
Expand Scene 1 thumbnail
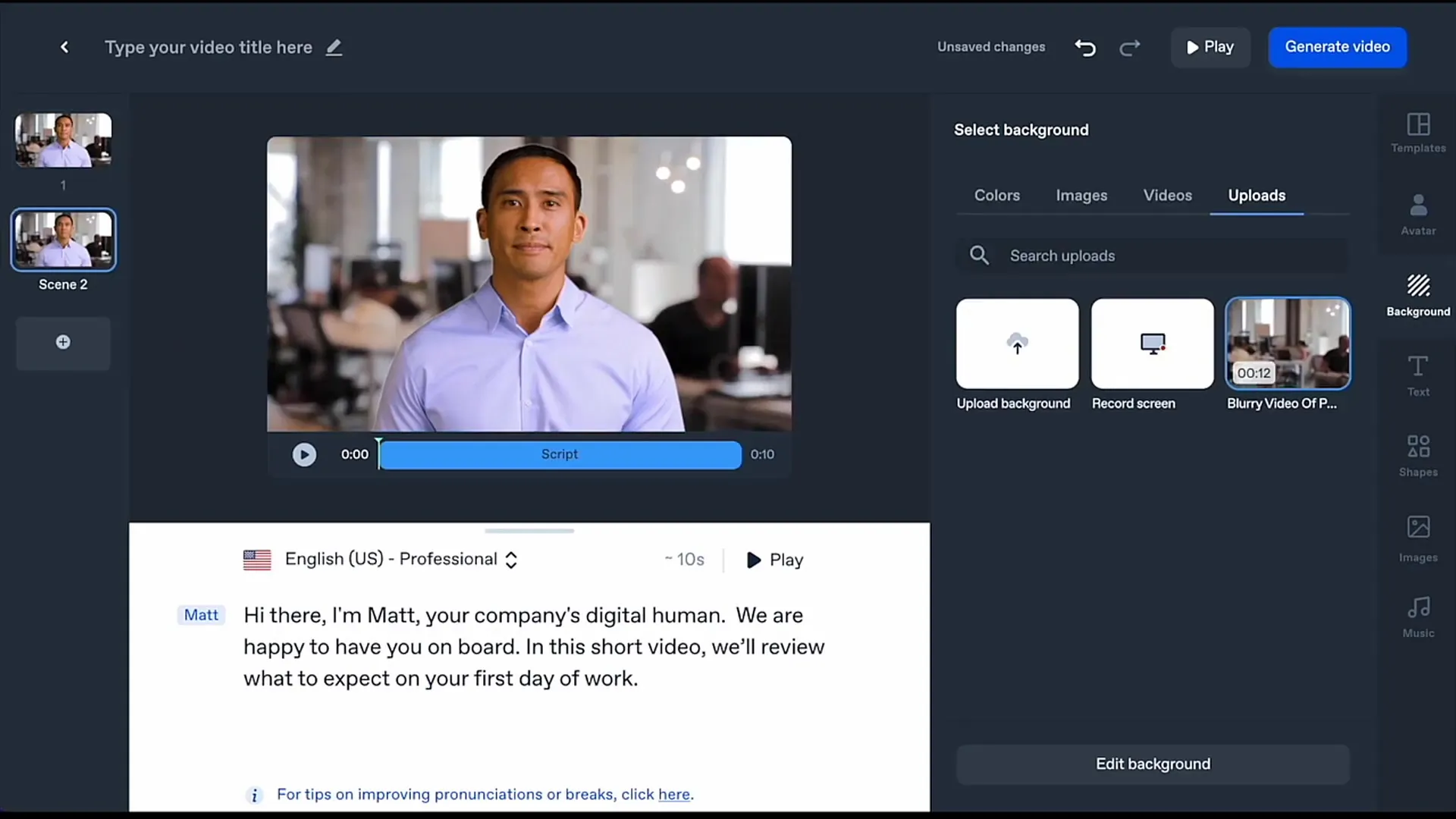tap(63, 140)
